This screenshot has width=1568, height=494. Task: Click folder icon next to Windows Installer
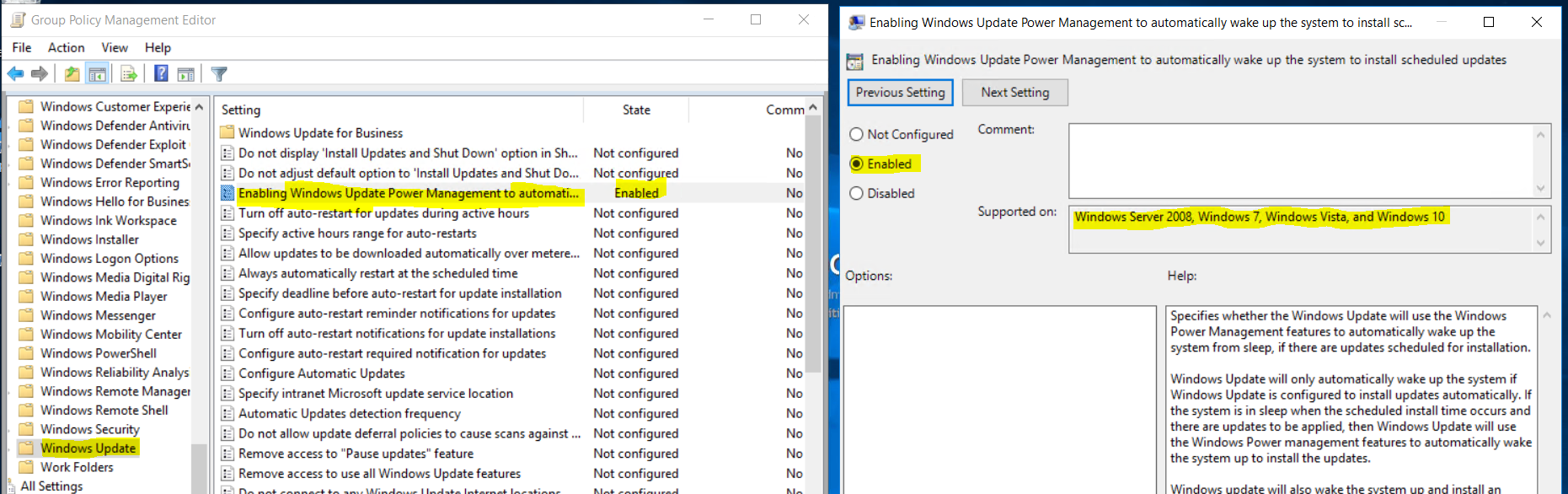click(26, 239)
